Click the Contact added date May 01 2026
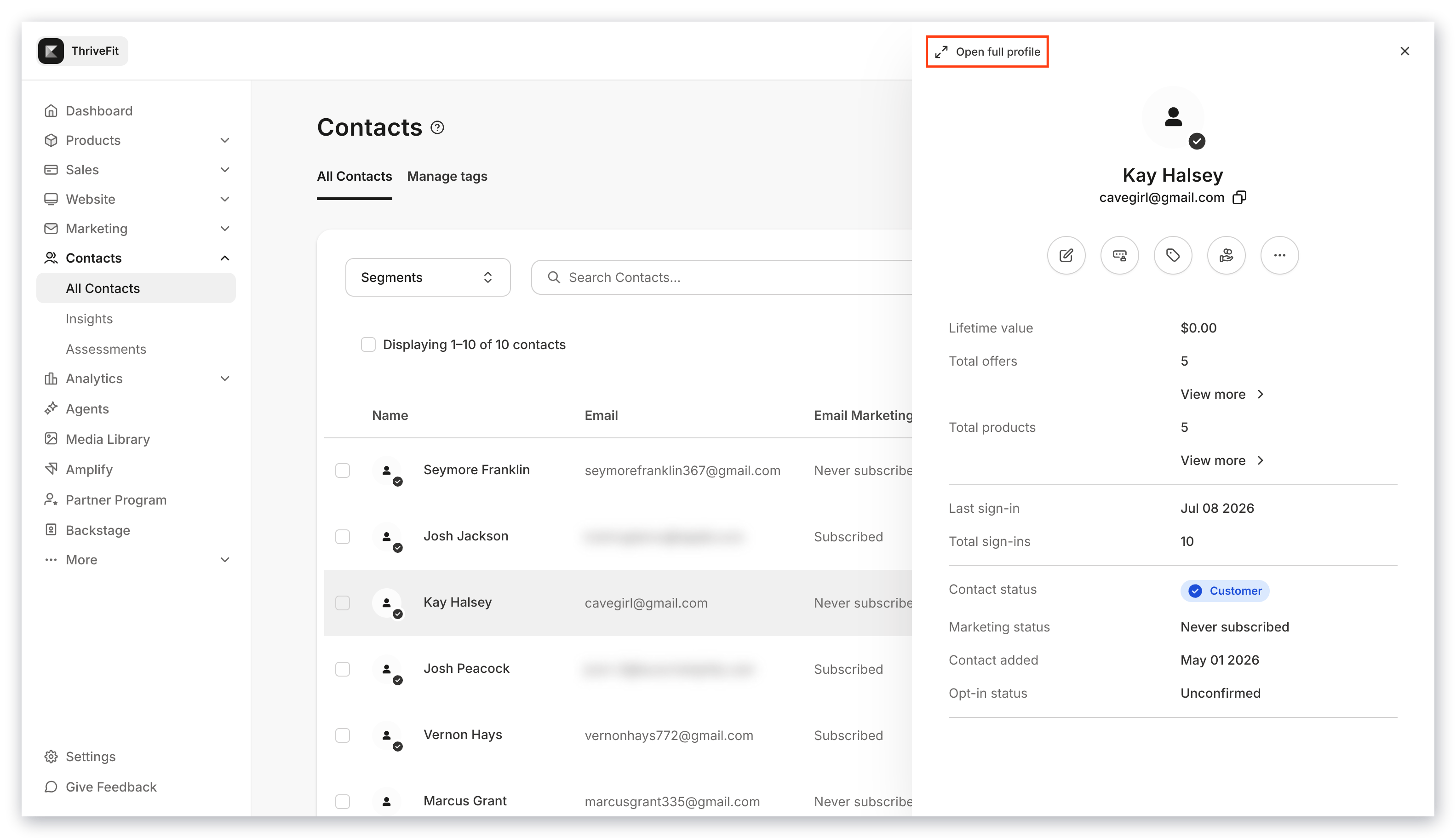The width and height of the screenshot is (1456, 838). [x=1220, y=660]
